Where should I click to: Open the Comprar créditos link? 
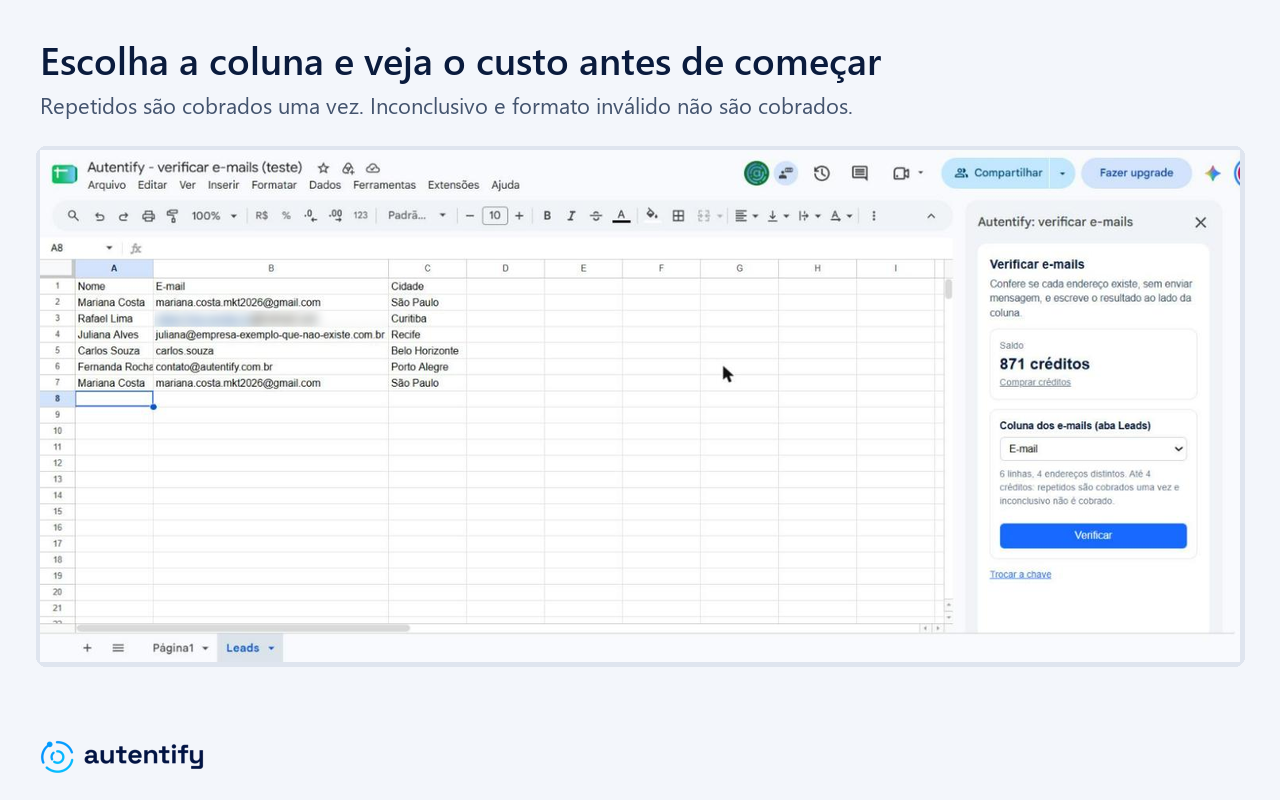[x=1035, y=382]
